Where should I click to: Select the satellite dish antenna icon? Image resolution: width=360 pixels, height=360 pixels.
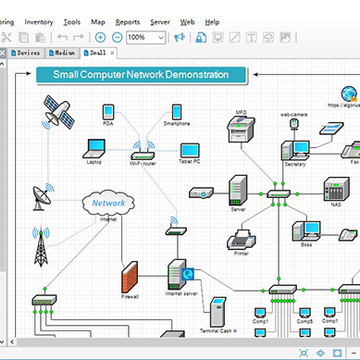point(42,197)
